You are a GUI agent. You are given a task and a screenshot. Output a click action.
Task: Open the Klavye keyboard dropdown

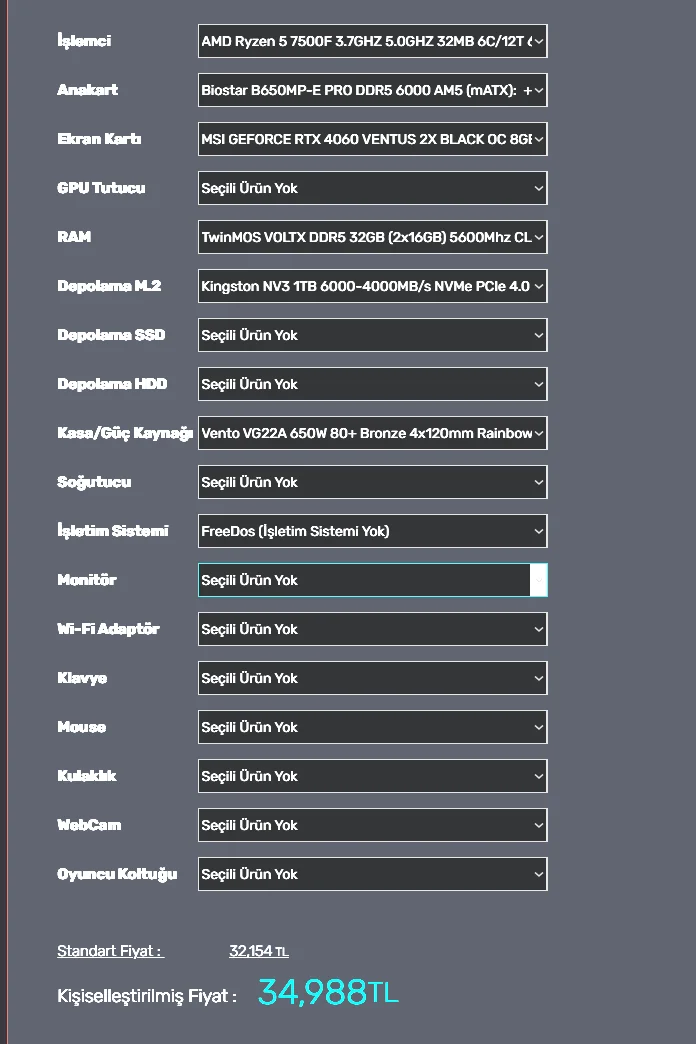click(372, 678)
